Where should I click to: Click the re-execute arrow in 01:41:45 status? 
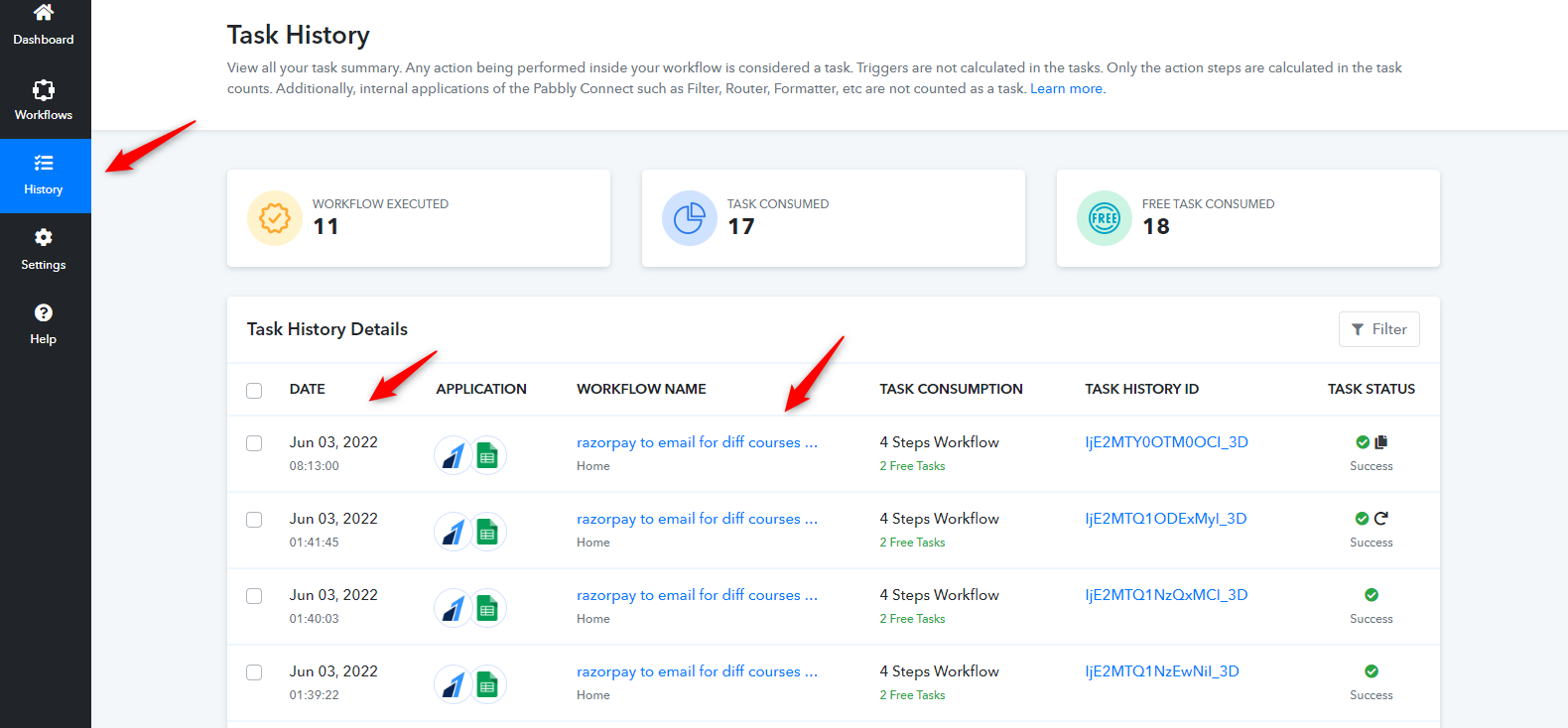pos(1380,519)
